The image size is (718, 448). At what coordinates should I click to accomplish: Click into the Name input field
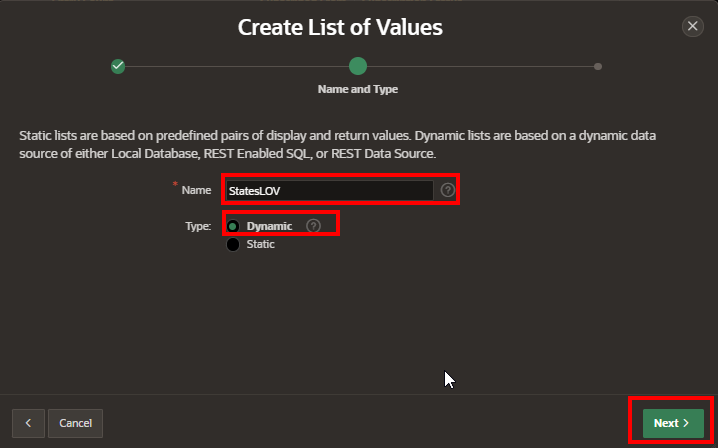tap(330, 191)
